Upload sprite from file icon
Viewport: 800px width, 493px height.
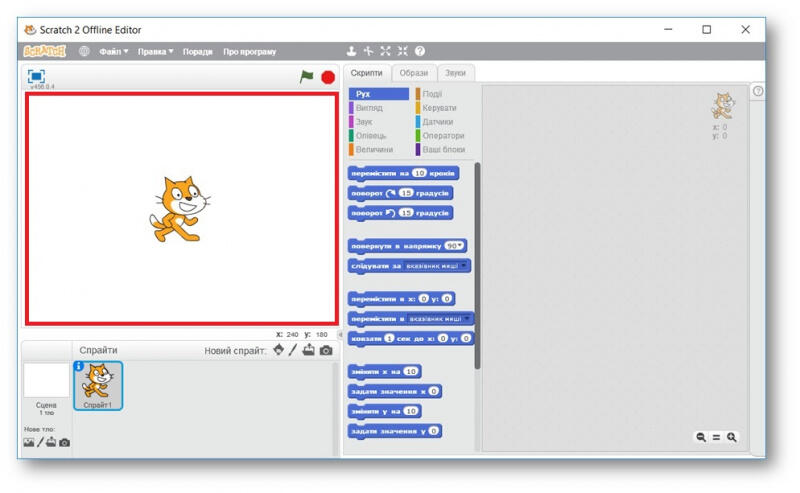(x=309, y=350)
